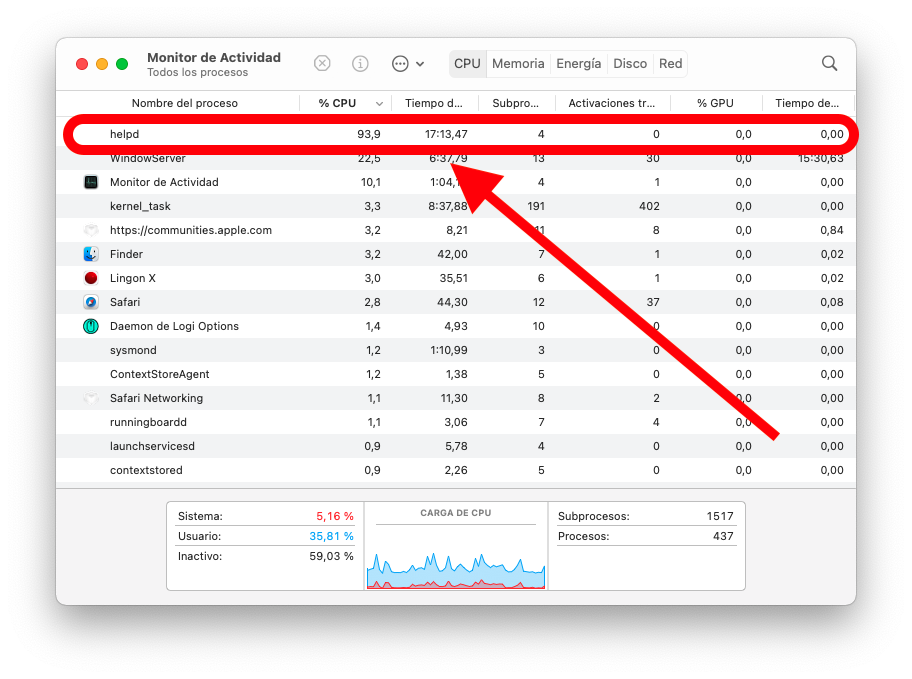Viewport: 912px width, 679px height.
Task: Select the contextstored process row
Action: point(456,470)
